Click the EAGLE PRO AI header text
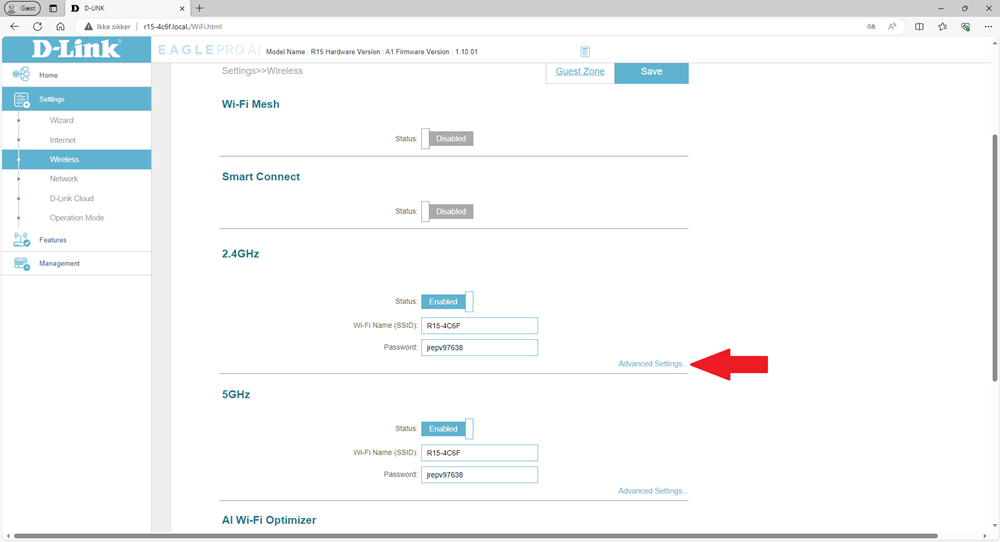 (x=209, y=50)
